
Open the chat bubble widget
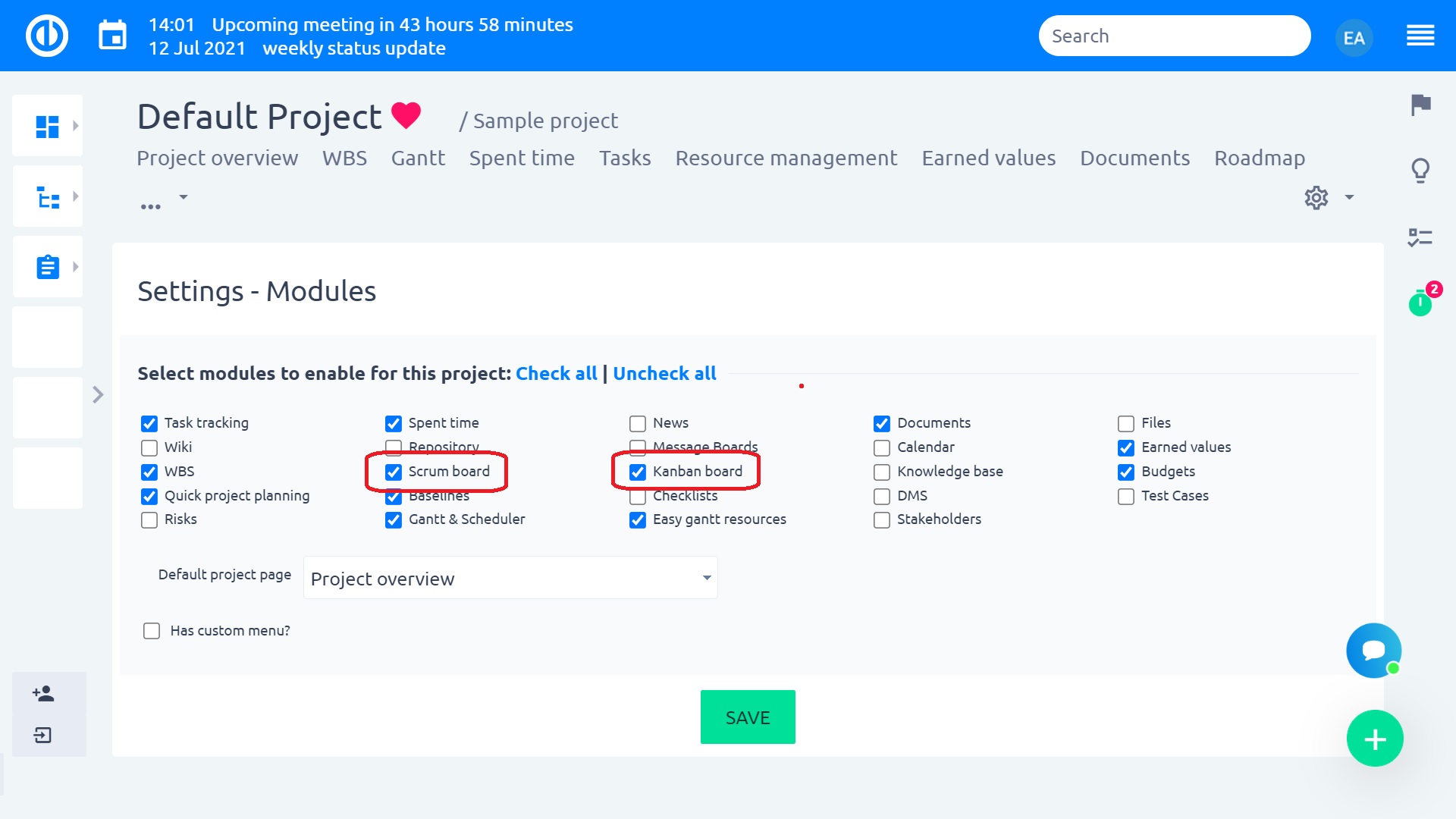(x=1373, y=651)
